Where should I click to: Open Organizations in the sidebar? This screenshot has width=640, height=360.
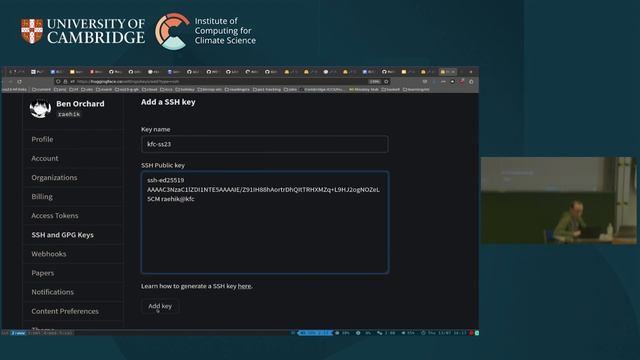54,178
